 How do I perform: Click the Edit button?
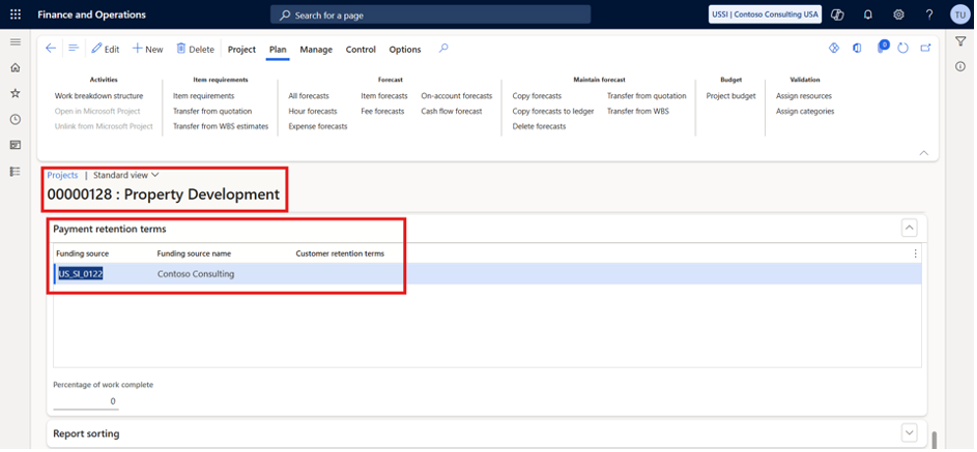tap(105, 49)
